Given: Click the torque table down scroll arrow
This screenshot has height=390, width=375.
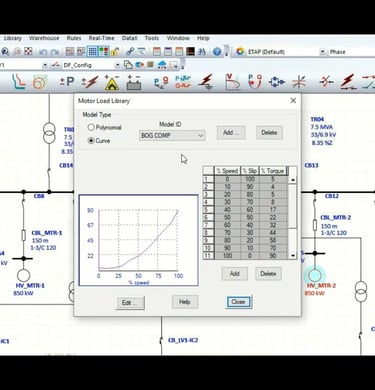Looking at the screenshot, I should [293, 256].
